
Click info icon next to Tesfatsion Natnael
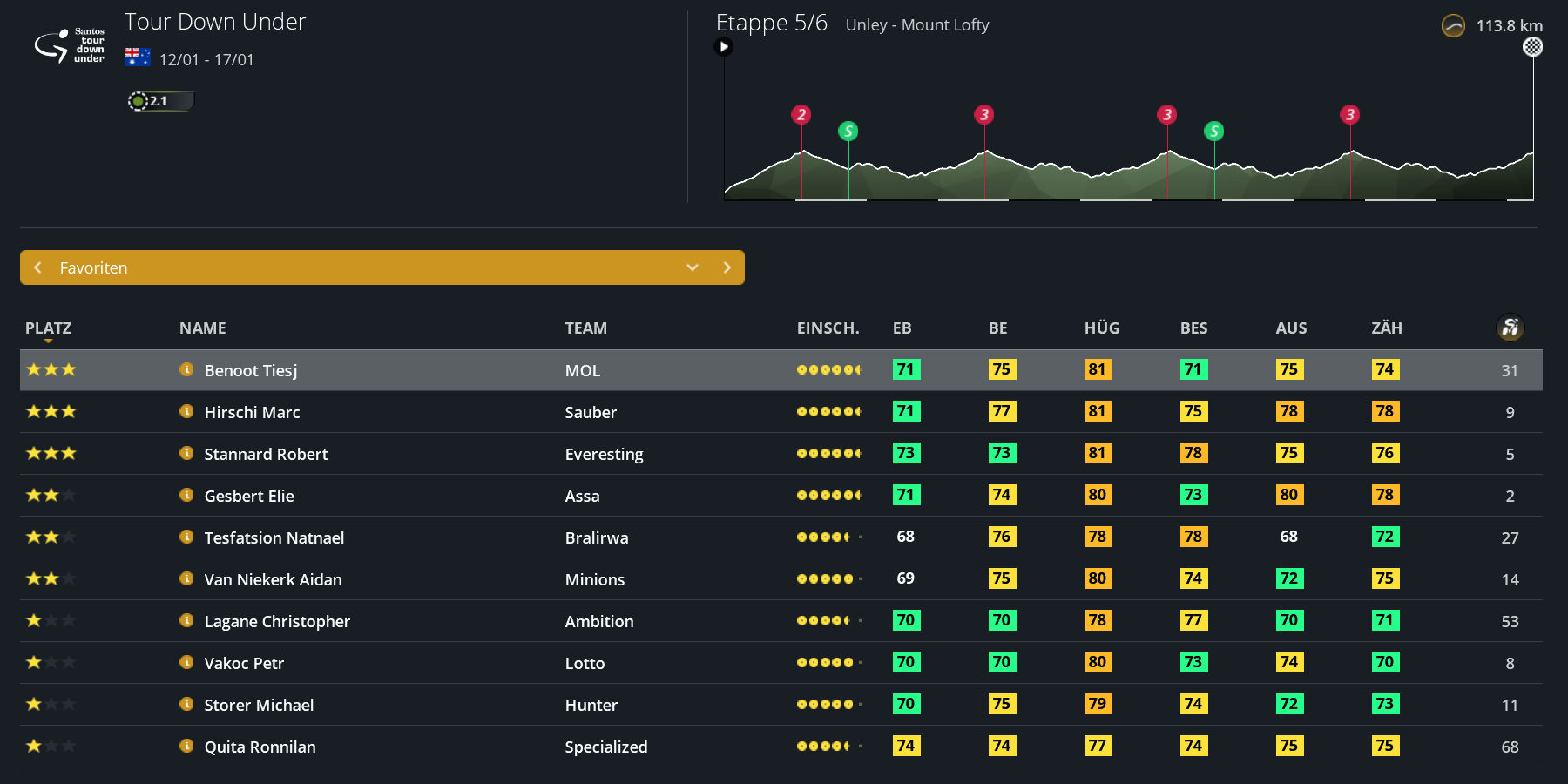point(186,537)
